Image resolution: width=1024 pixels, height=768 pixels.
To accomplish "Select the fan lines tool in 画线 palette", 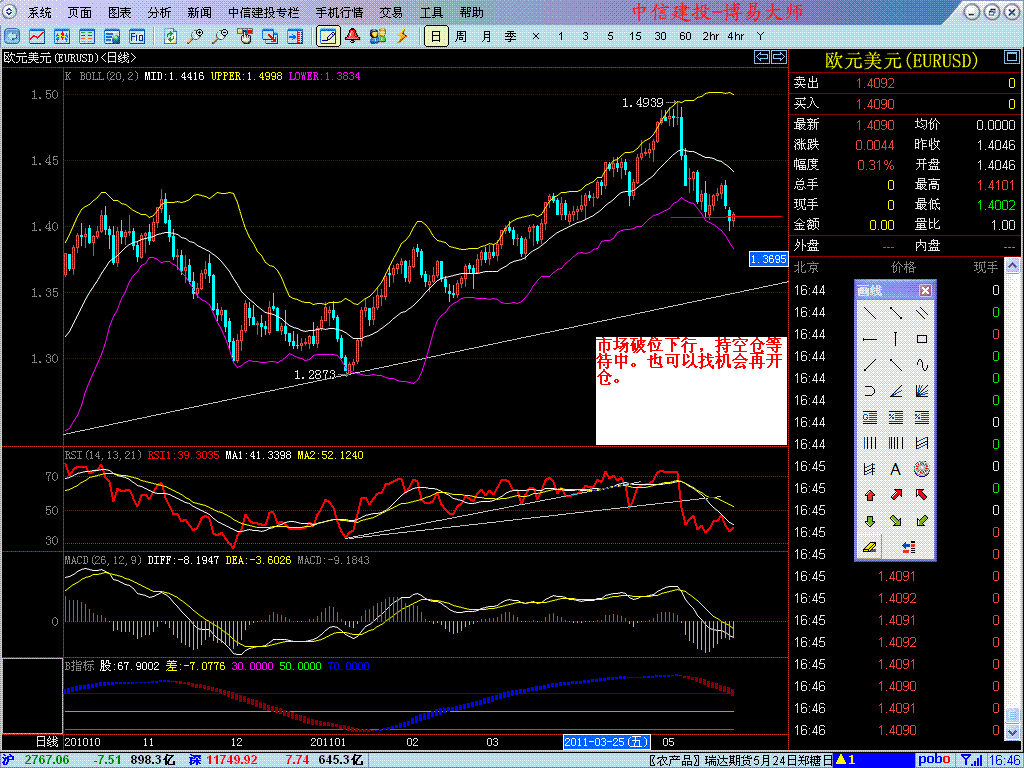I will [921, 391].
